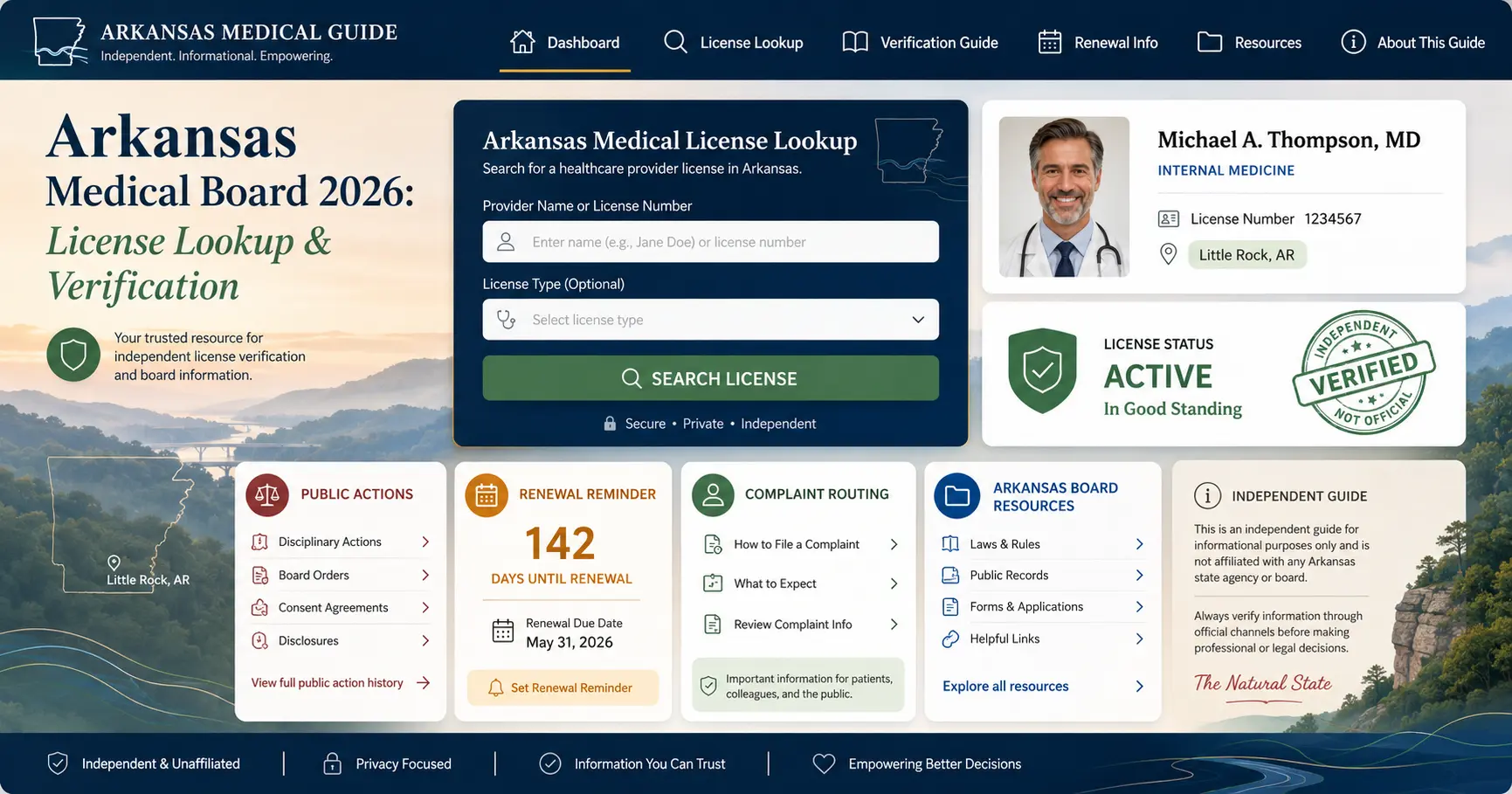The width and height of the screenshot is (1512, 794).
Task: Click the Laws & Rules entry
Action: pos(1043,544)
